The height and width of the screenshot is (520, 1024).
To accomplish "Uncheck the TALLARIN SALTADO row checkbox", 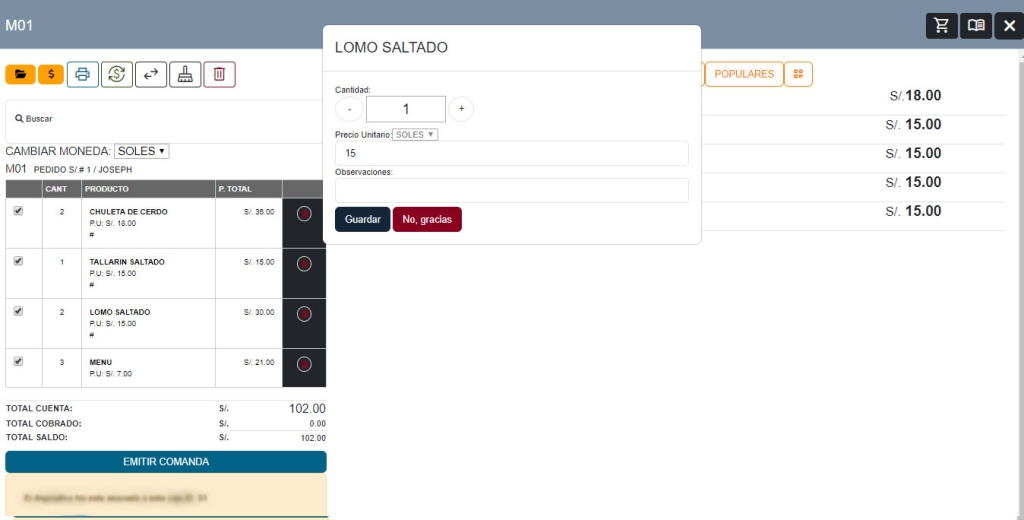I will (x=18, y=261).
